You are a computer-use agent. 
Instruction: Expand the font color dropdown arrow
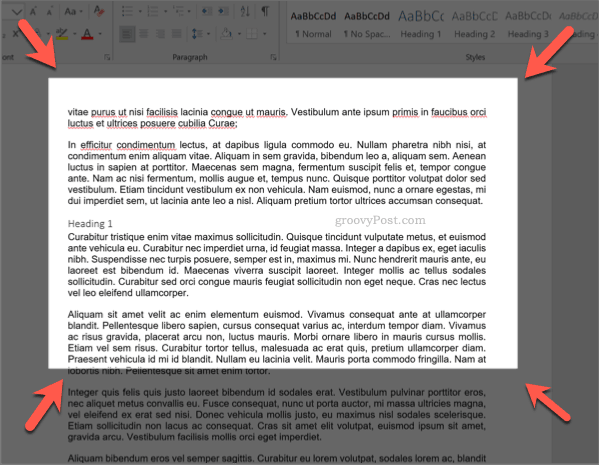pyautogui.click(x=100, y=34)
